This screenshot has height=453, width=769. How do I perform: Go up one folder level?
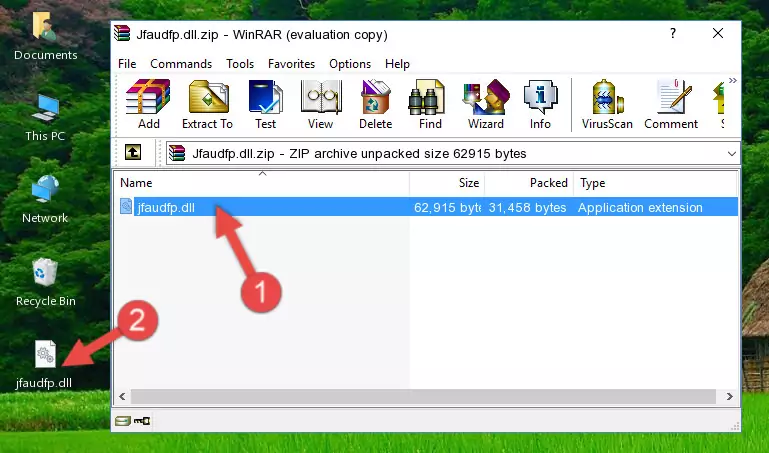click(133, 152)
